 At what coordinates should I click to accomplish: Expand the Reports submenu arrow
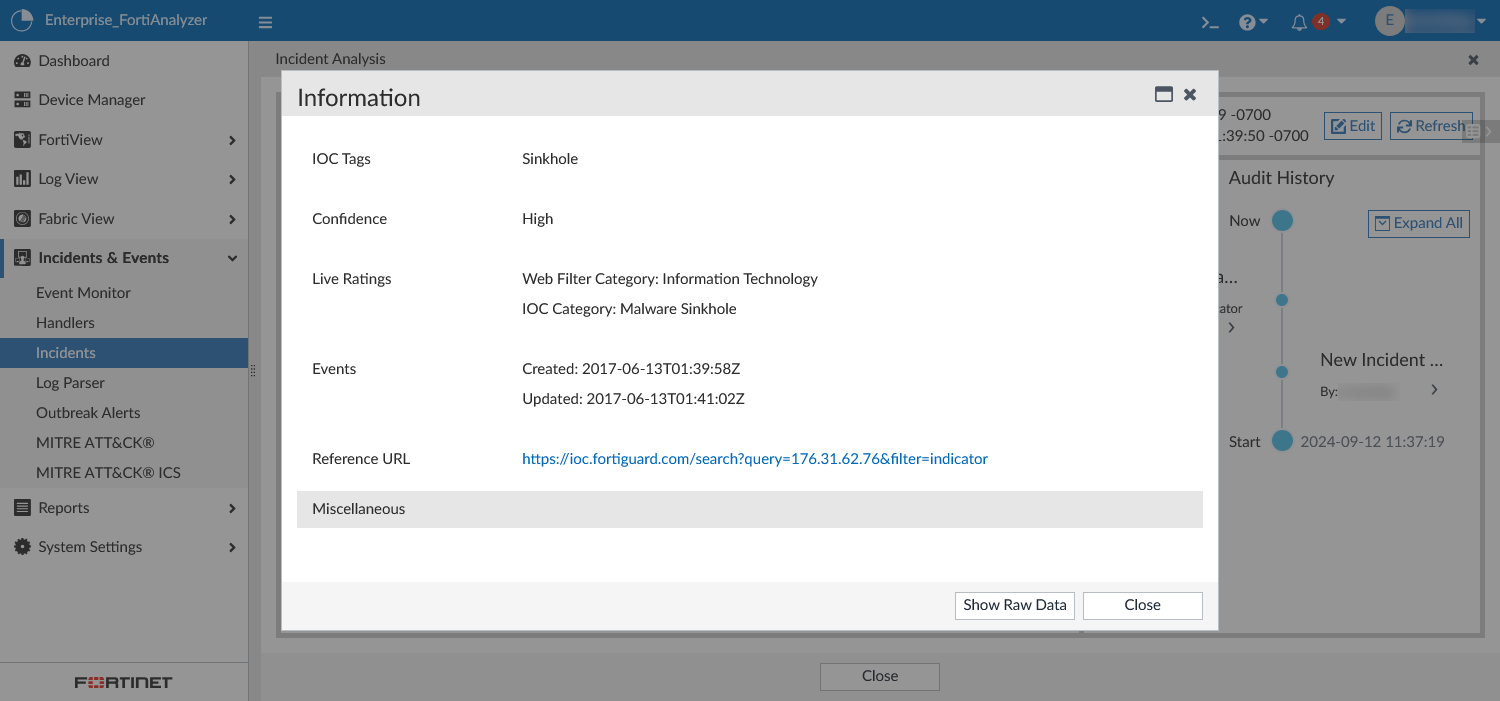coord(232,508)
